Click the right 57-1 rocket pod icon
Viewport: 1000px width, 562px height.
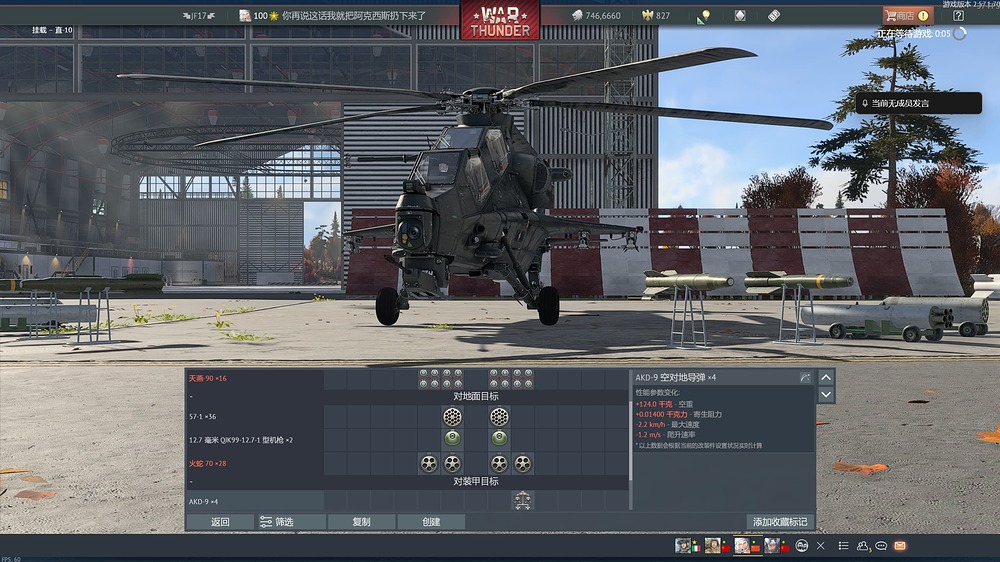click(499, 417)
